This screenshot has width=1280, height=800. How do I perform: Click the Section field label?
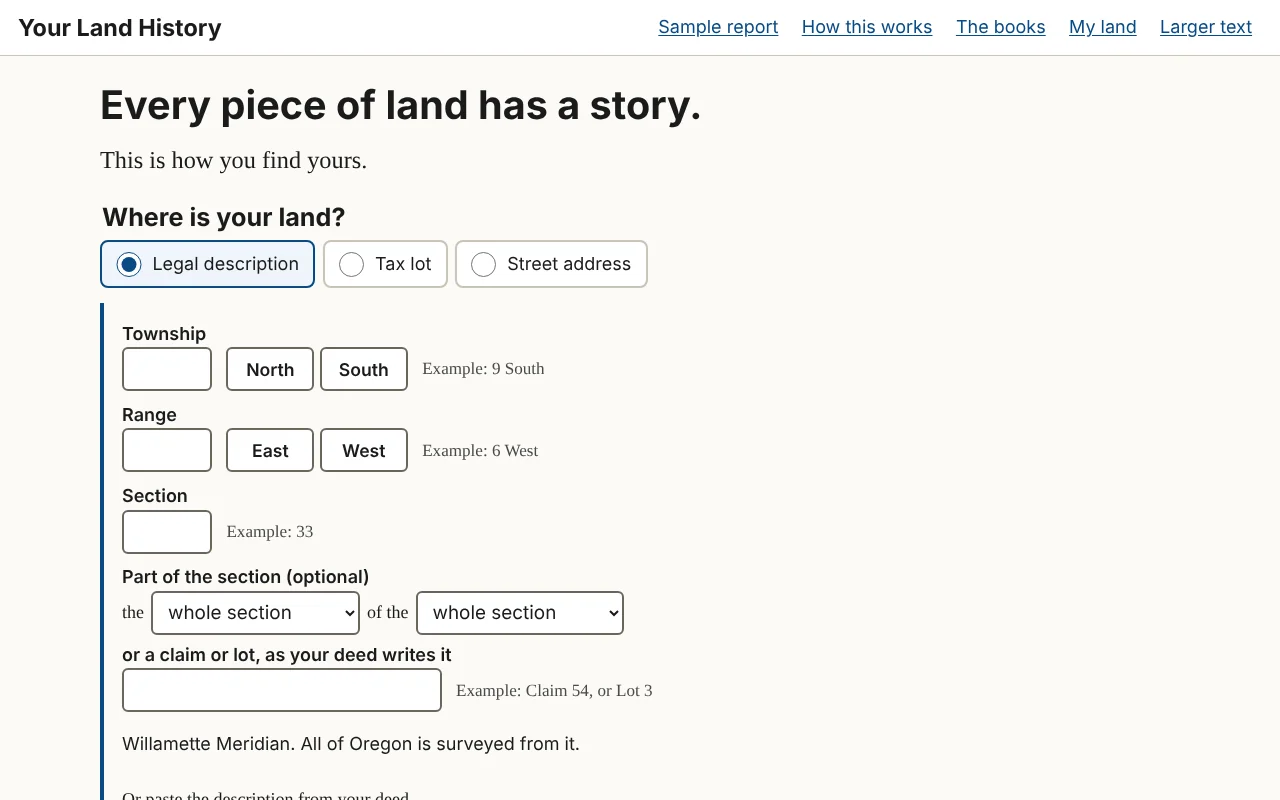click(x=155, y=496)
